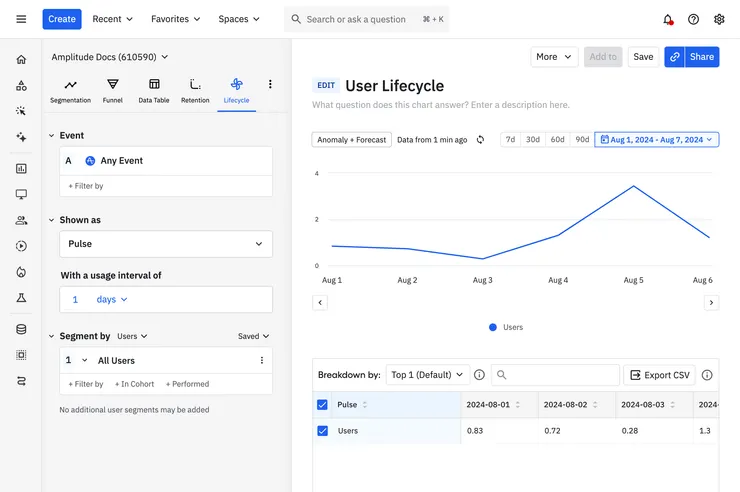Open the notifications bell icon
740x492 pixels.
coord(668,19)
